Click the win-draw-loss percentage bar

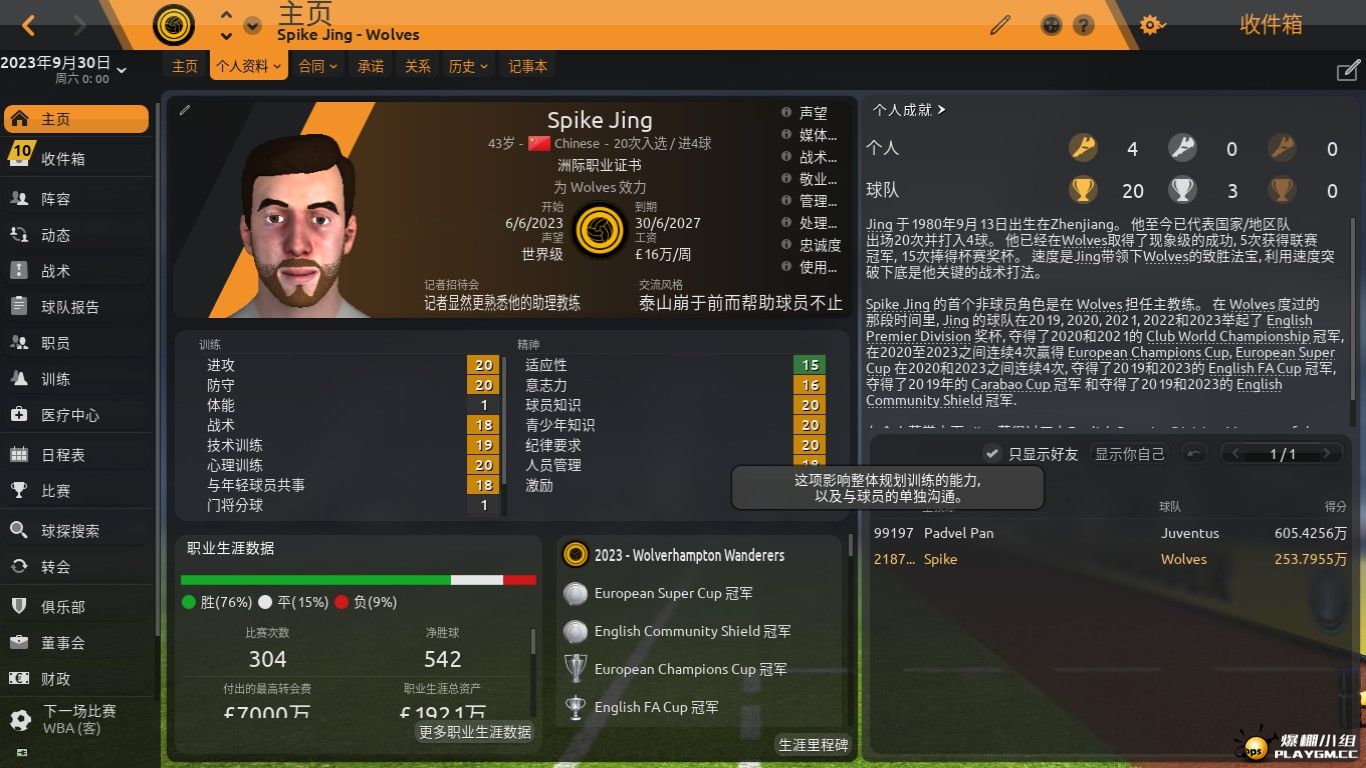pyautogui.click(x=358, y=580)
